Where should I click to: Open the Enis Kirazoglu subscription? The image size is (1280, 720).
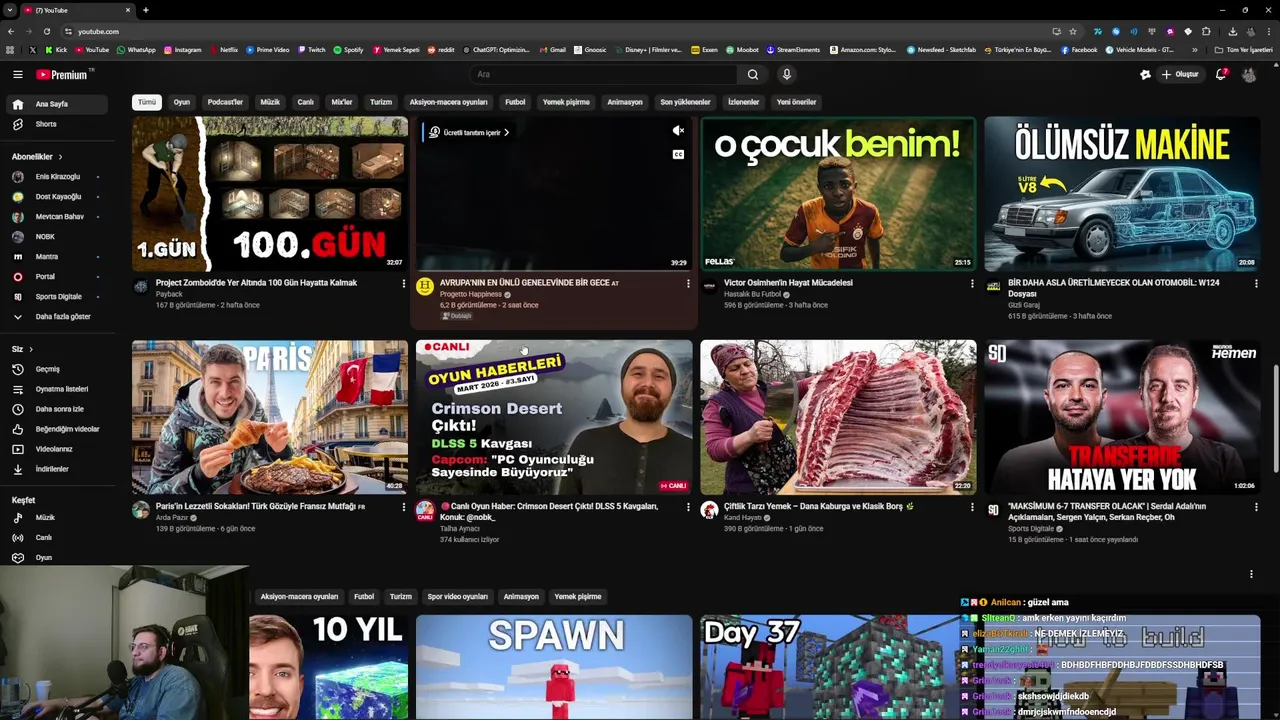coord(58,177)
